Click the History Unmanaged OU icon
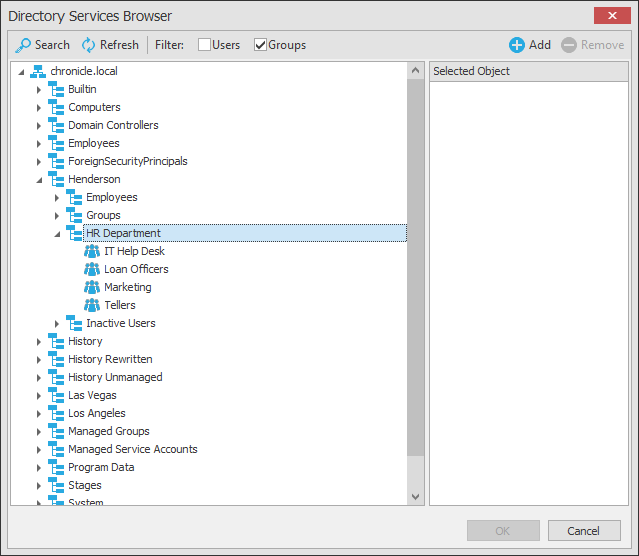The width and height of the screenshot is (639, 556). click(x=56, y=377)
